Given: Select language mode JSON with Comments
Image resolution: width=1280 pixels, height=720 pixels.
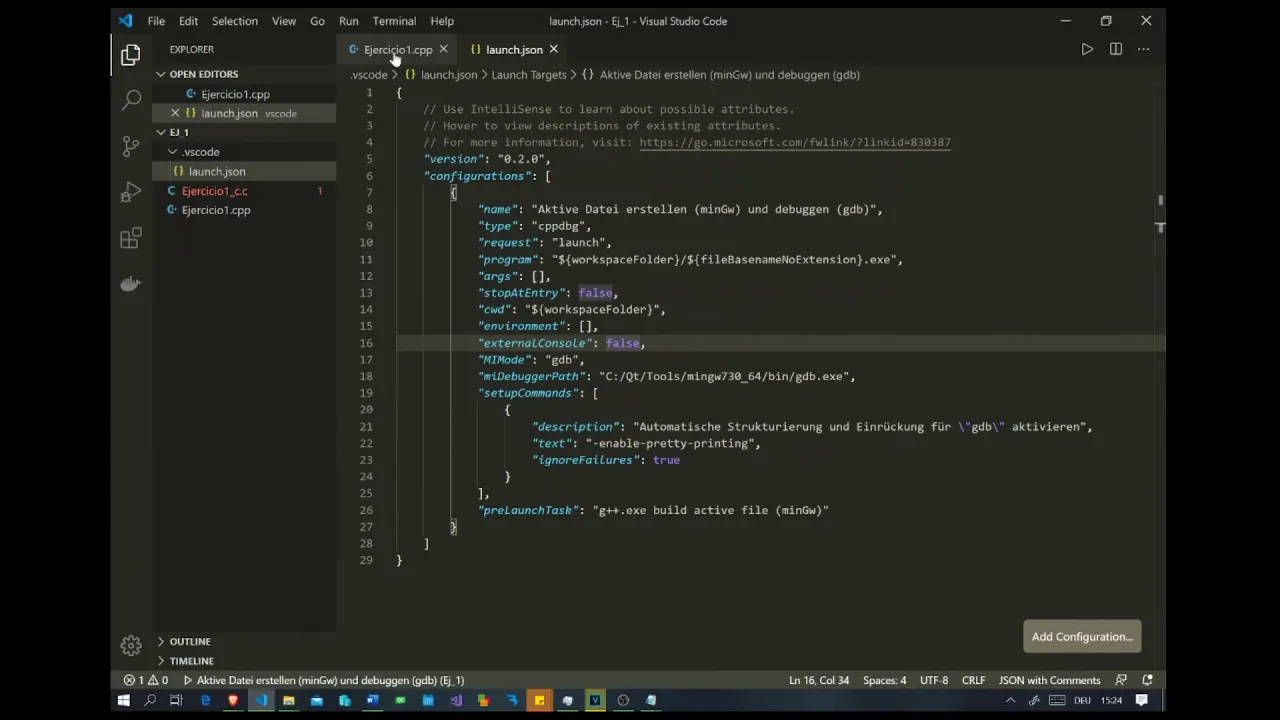Looking at the screenshot, I should [1049, 680].
